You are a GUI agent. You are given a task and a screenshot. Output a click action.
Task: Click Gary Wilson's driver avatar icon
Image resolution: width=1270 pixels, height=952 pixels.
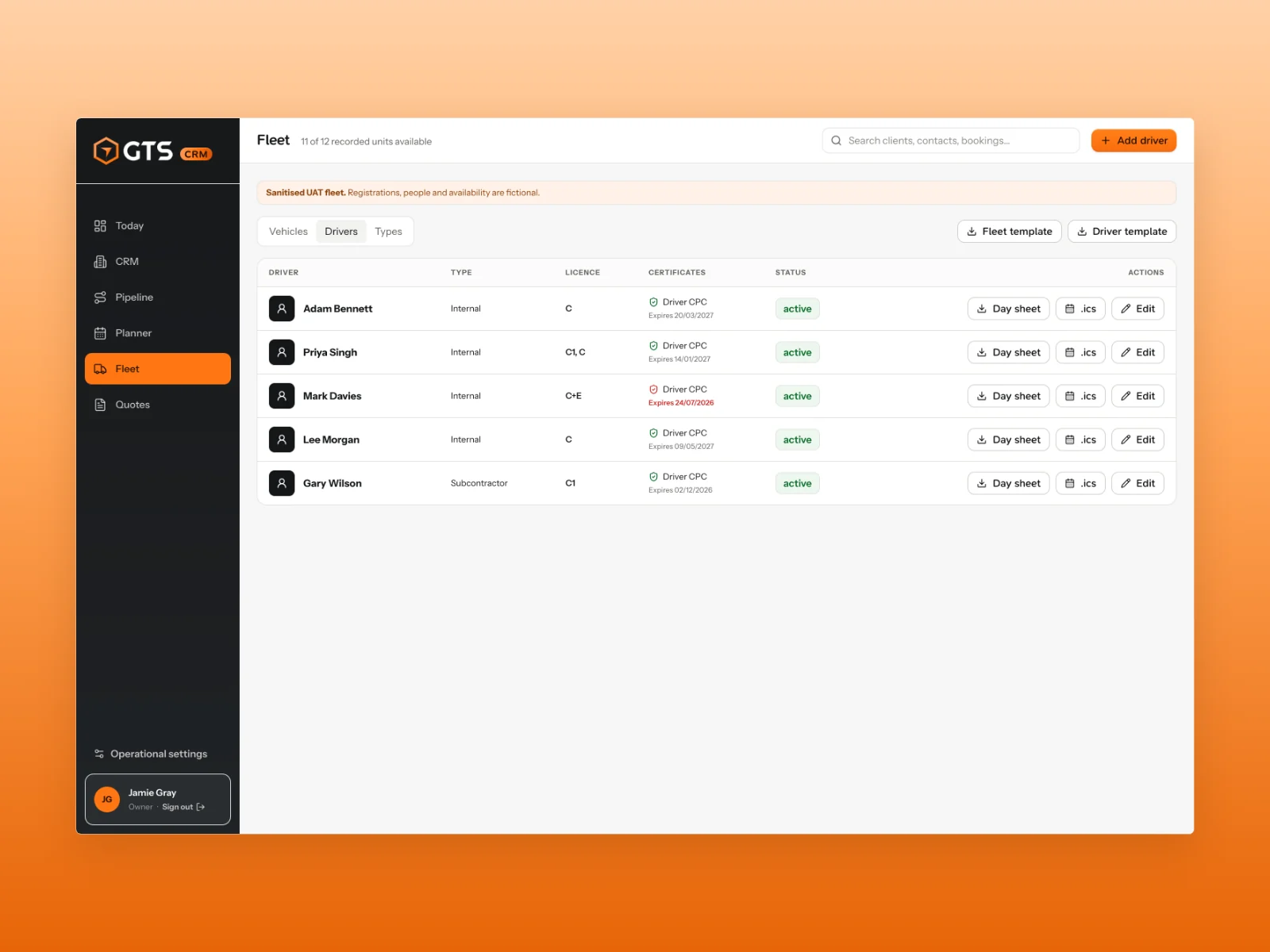click(x=282, y=483)
